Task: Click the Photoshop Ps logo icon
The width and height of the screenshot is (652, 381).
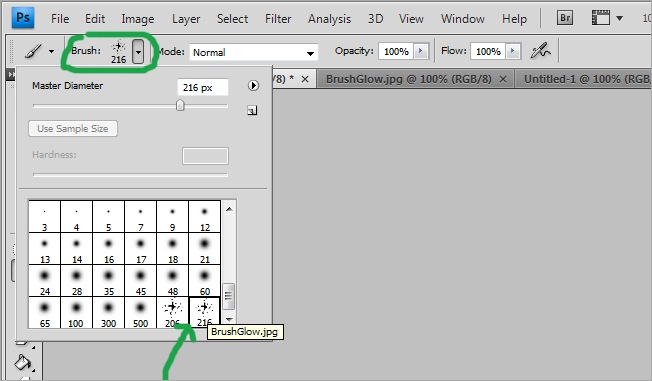Action: click(x=23, y=18)
